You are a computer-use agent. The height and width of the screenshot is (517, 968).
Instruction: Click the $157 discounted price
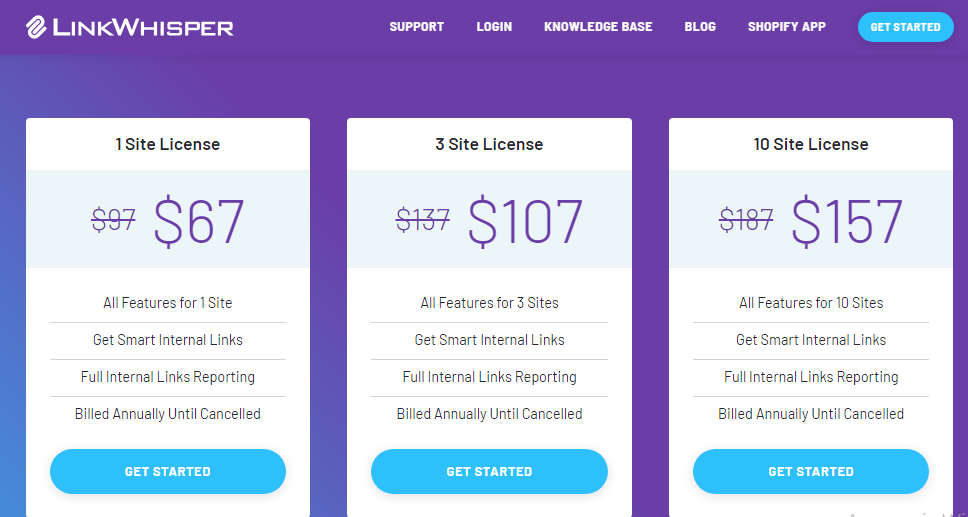pos(848,220)
